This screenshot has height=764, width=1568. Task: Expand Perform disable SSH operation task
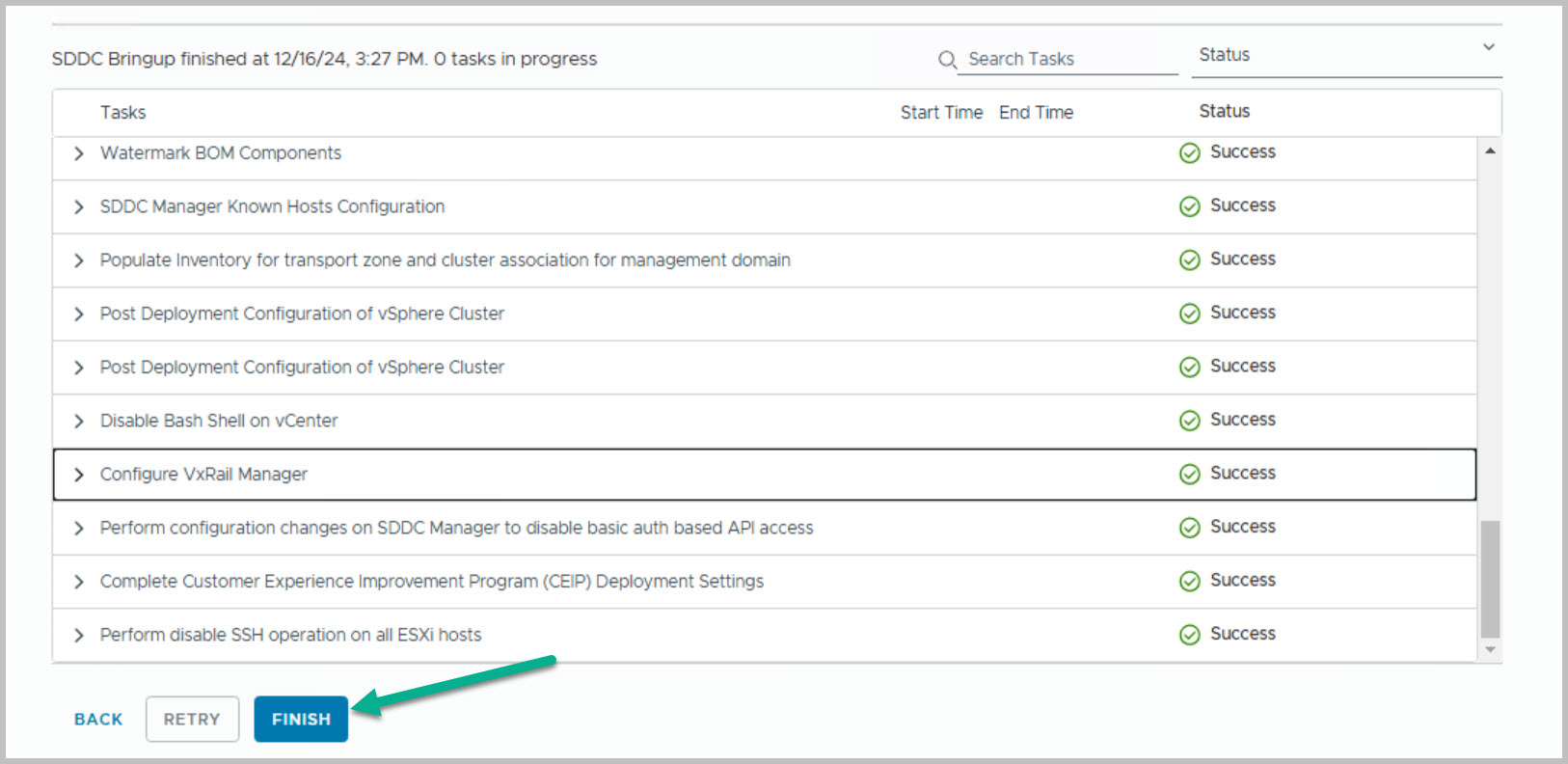(79, 635)
